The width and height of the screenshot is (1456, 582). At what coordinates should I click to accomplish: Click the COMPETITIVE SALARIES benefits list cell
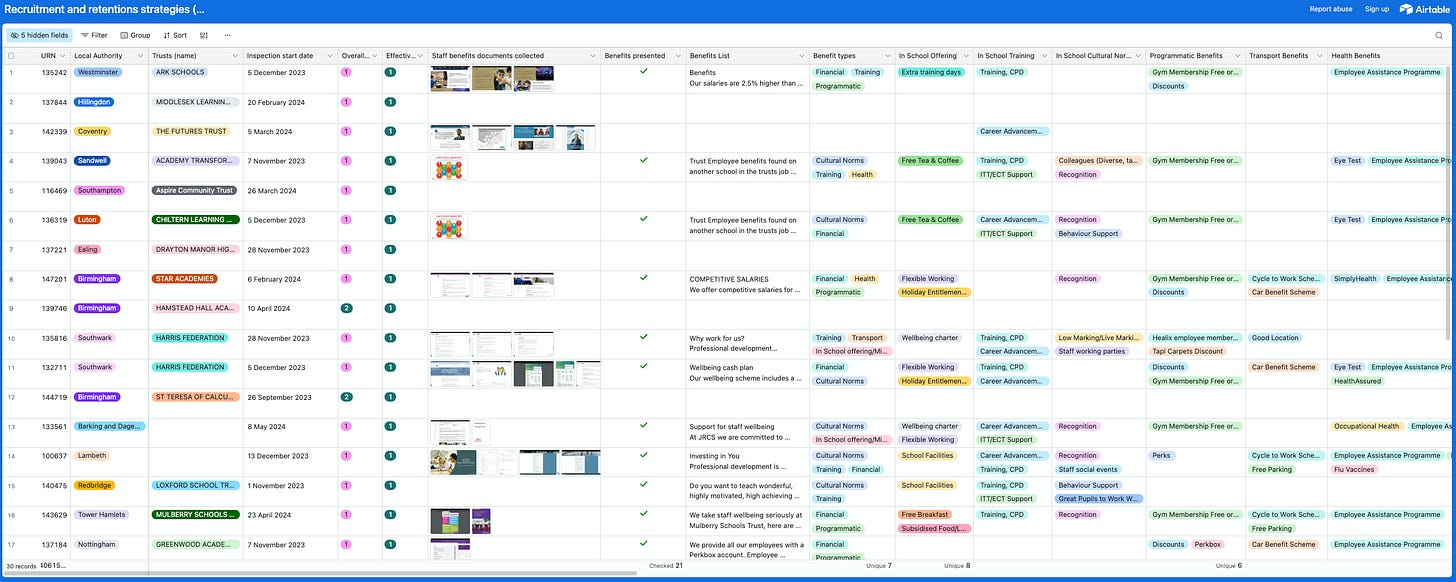[x=748, y=285]
